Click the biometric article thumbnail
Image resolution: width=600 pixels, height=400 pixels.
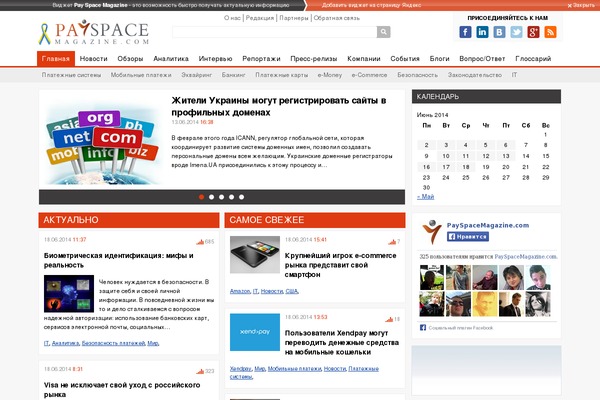pyautogui.click(x=69, y=294)
